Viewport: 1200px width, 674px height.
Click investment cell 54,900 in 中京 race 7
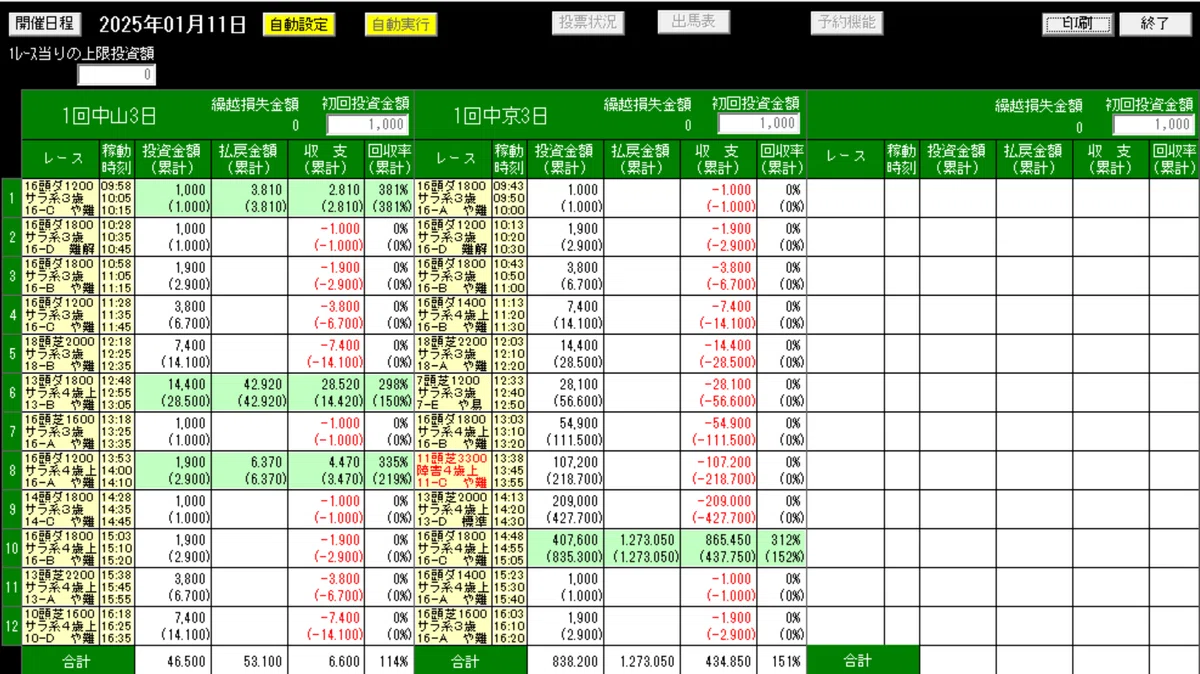coord(566,431)
